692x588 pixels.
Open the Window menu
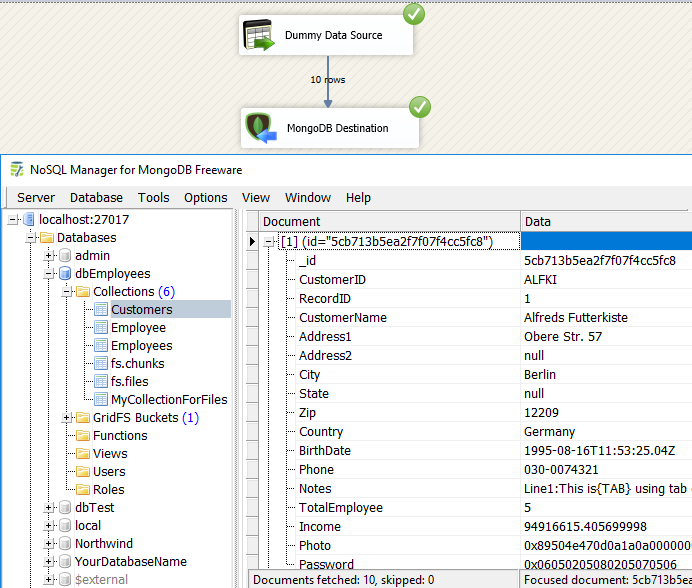coord(308,197)
